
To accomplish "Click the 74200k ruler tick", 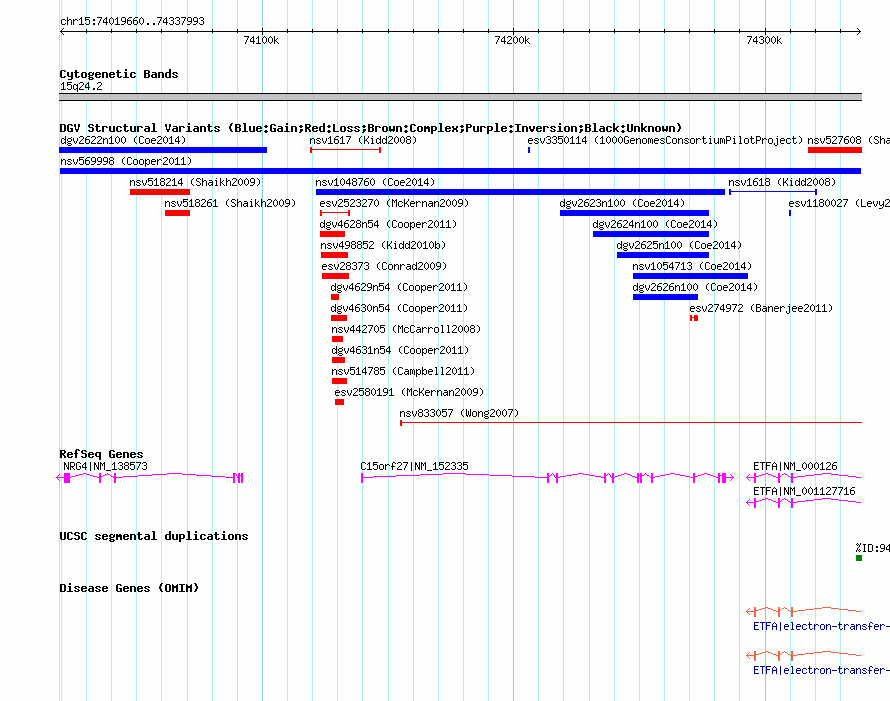I will (x=512, y=40).
